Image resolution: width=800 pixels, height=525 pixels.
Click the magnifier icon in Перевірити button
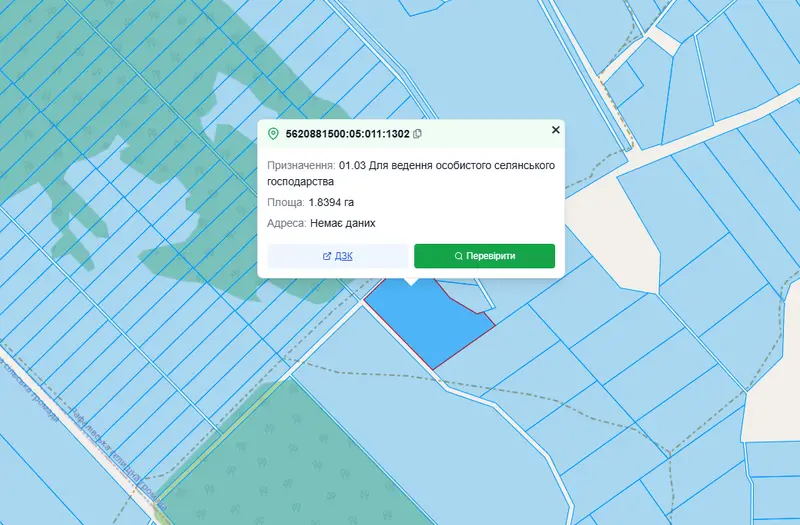coord(459,256)
